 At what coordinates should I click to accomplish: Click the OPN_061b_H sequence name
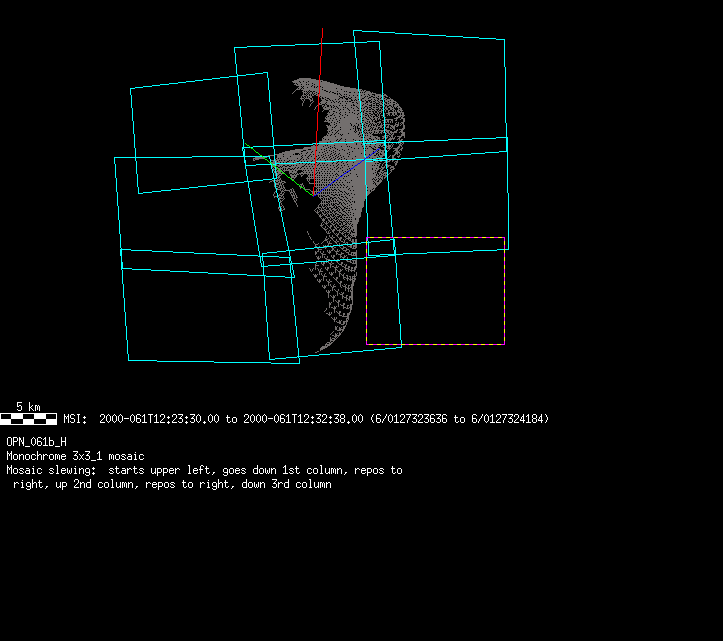coord(36,442)
